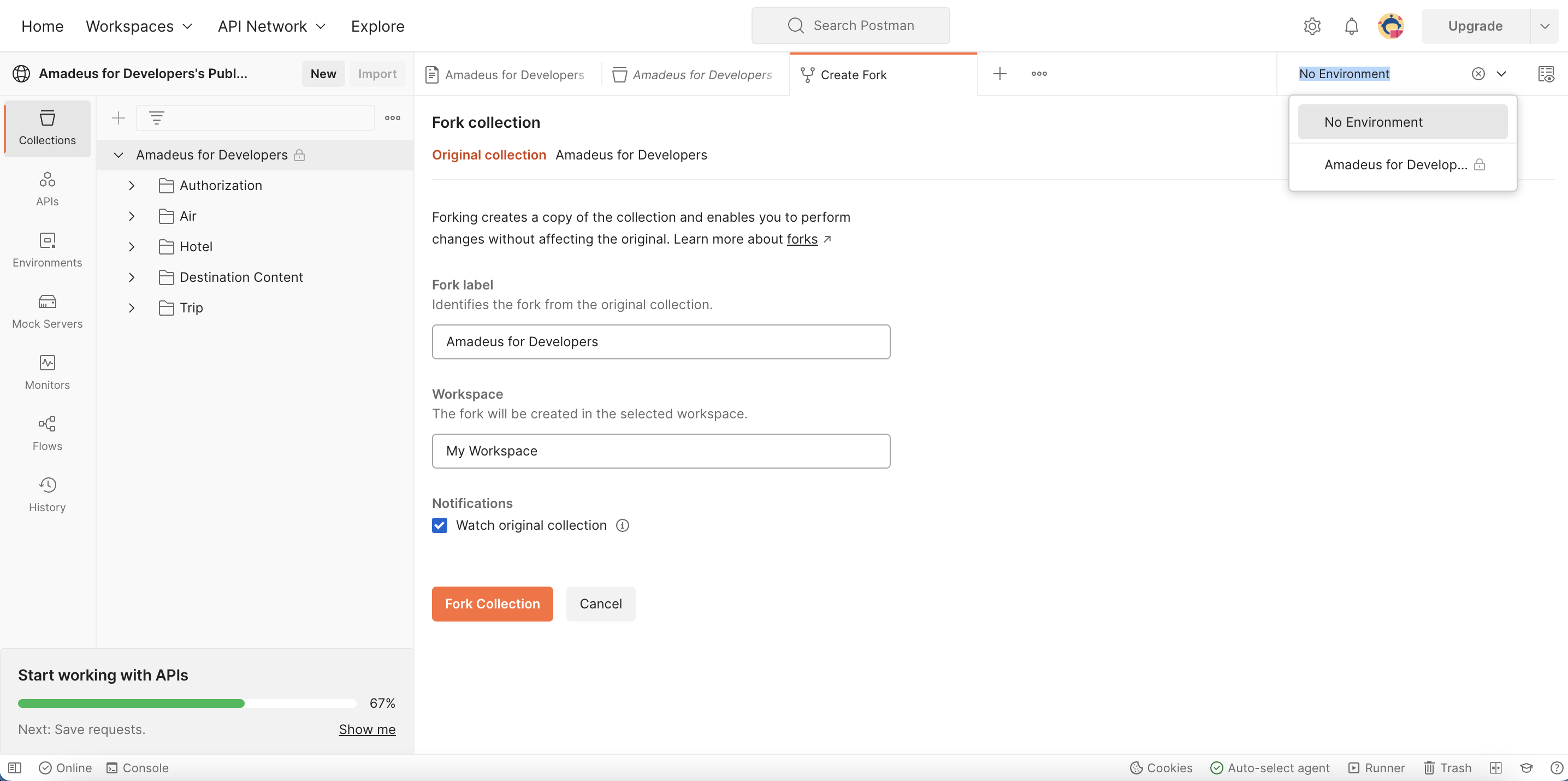Open the Workspaces dropdown menu

[139, 26]
